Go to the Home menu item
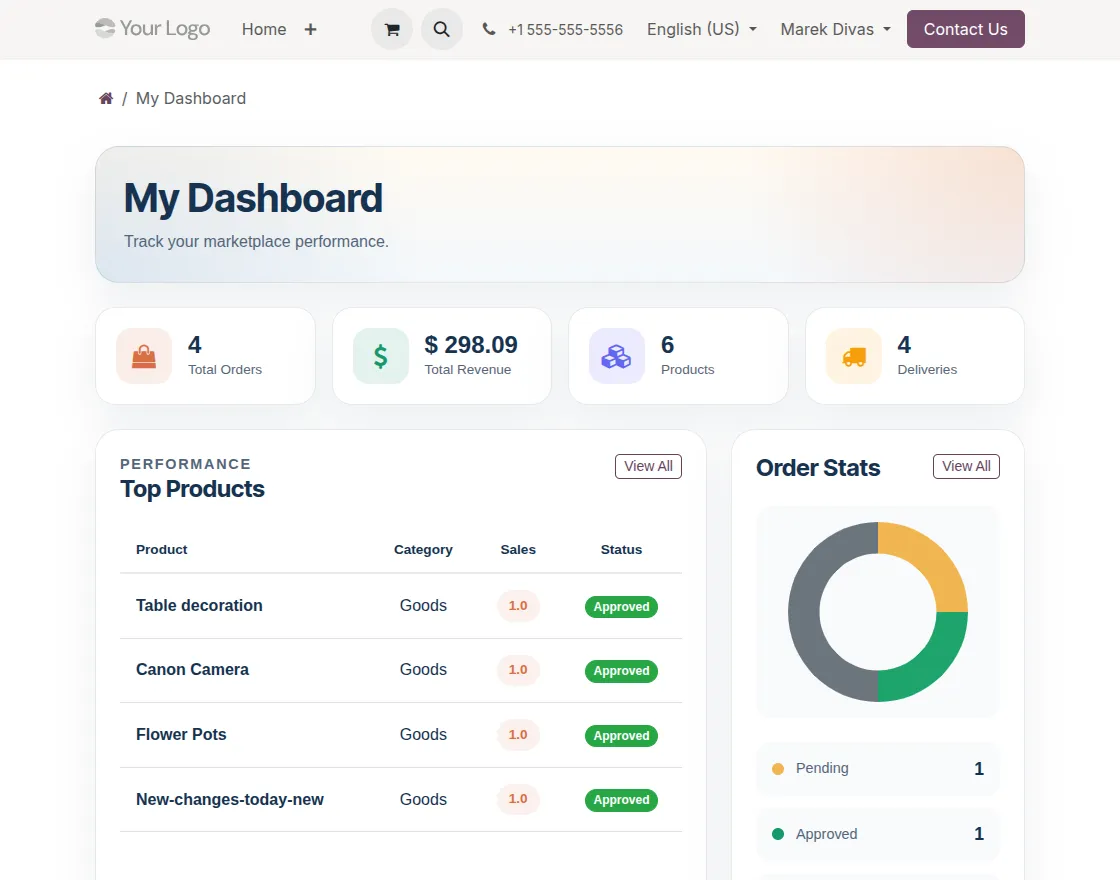1120x880 pixels. (264, 29)
